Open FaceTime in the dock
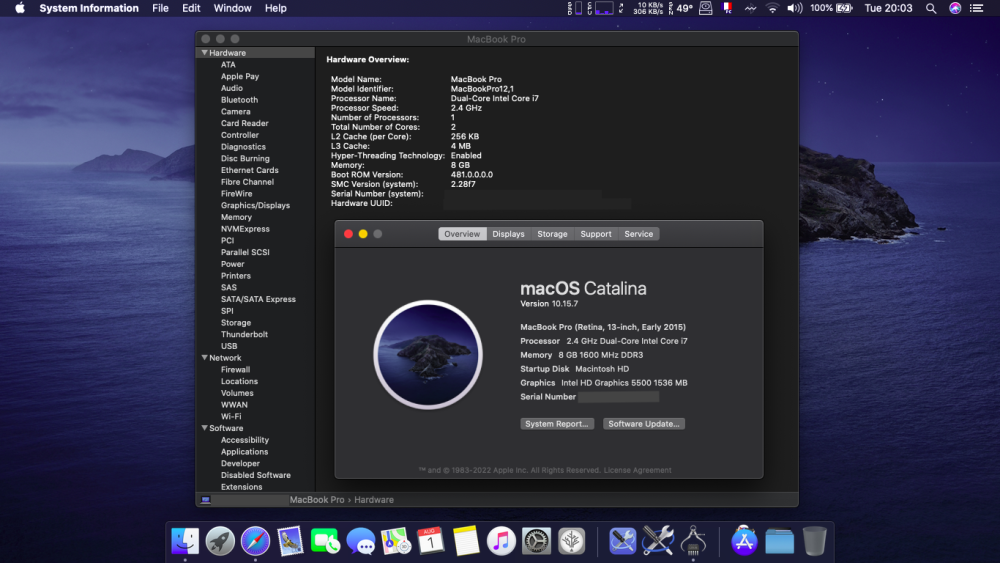This screenshot has width=1000, height=563. (x=325, y=541)
